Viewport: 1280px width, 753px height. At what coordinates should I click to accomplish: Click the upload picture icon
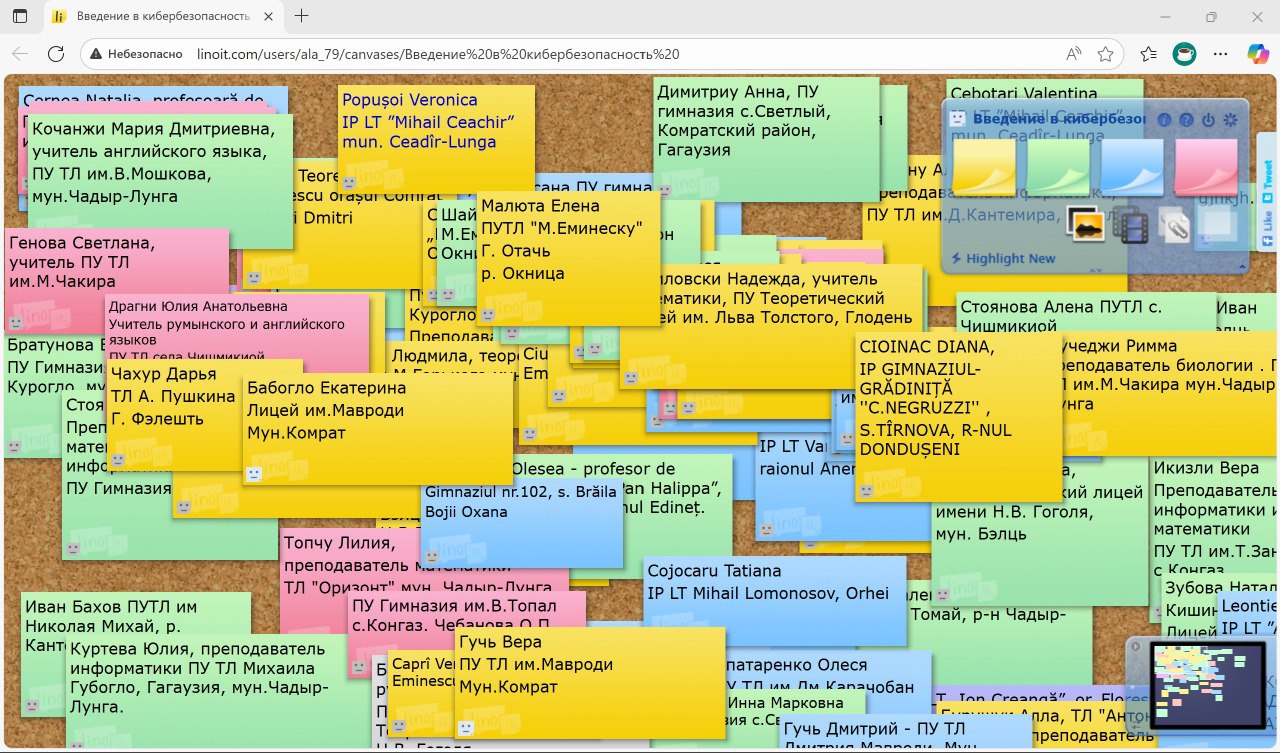click(1085, 225)
